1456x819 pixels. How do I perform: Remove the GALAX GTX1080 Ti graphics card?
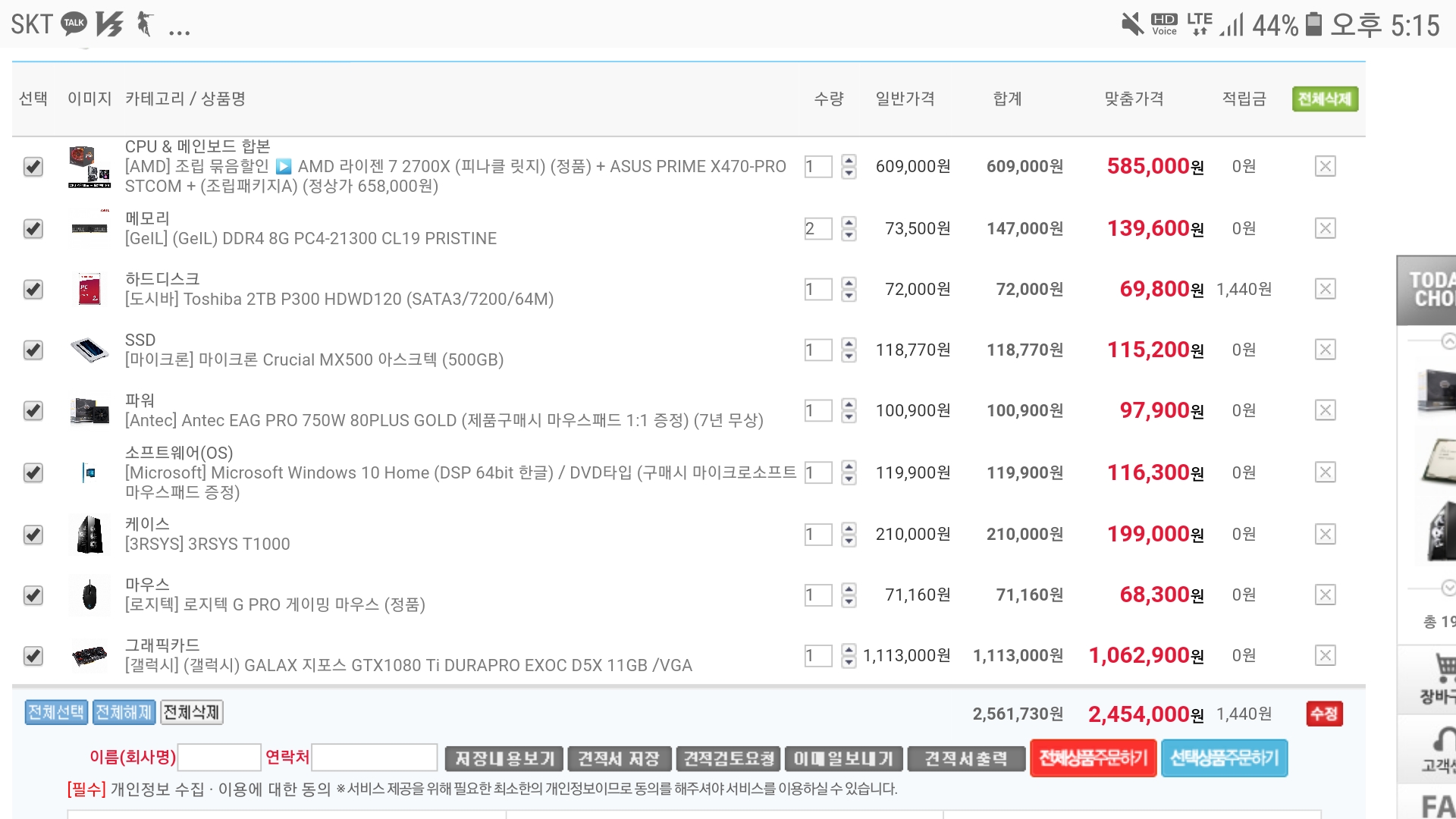1325,655
